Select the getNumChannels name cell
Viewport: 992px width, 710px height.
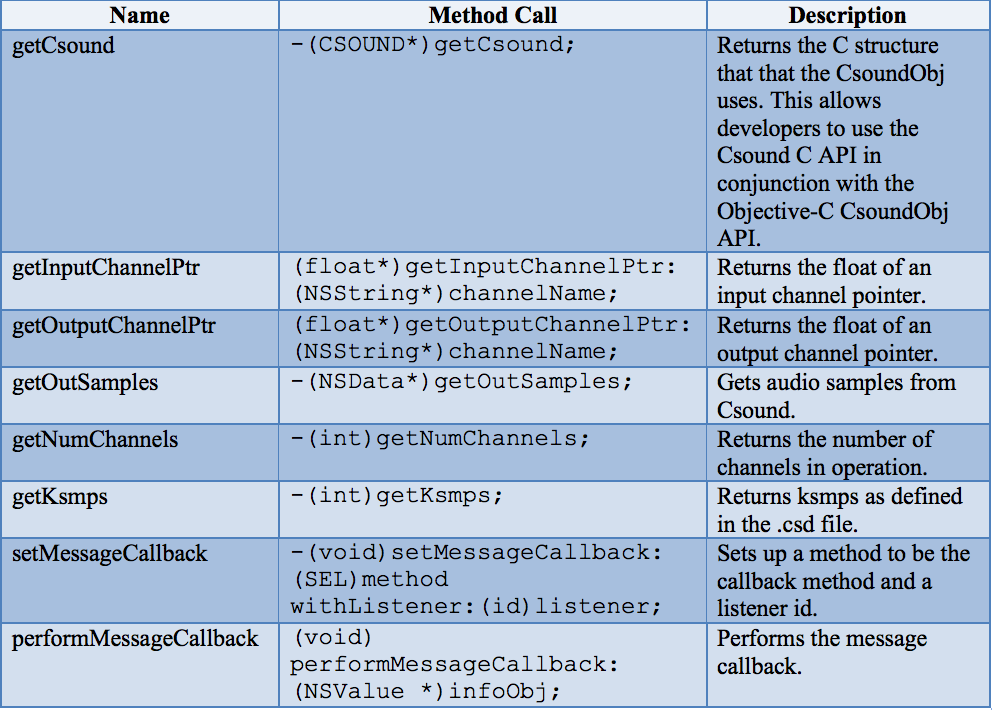coord(140,452)
